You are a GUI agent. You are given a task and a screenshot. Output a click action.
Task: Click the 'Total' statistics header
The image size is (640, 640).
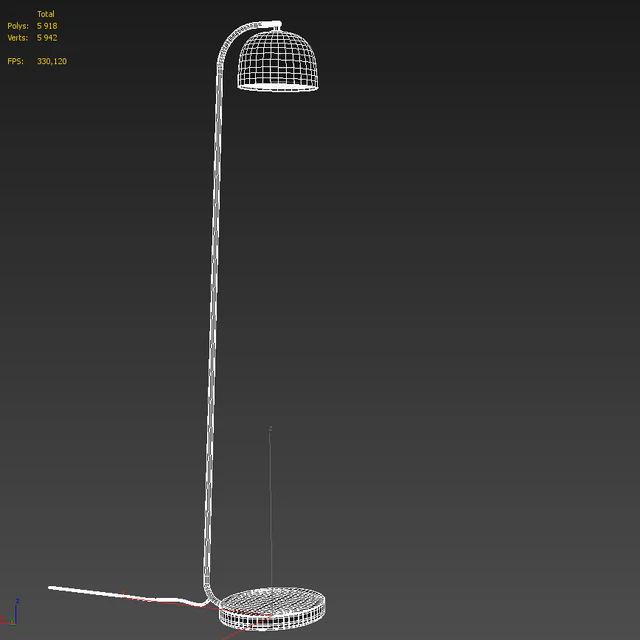click(x=46, y=14)
